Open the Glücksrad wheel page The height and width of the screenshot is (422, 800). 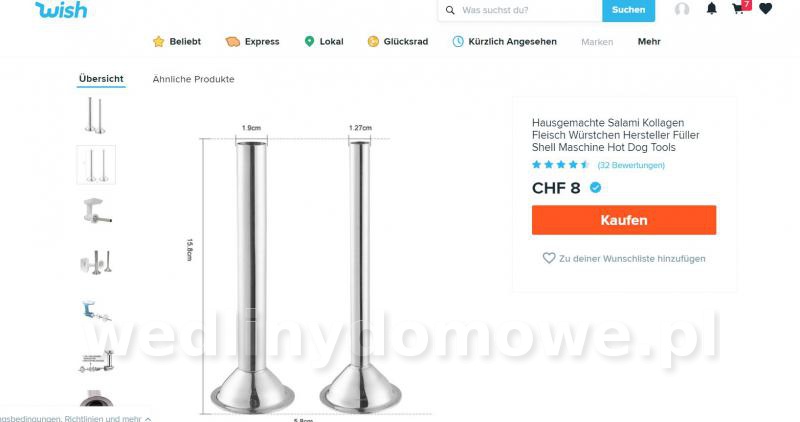398,41
